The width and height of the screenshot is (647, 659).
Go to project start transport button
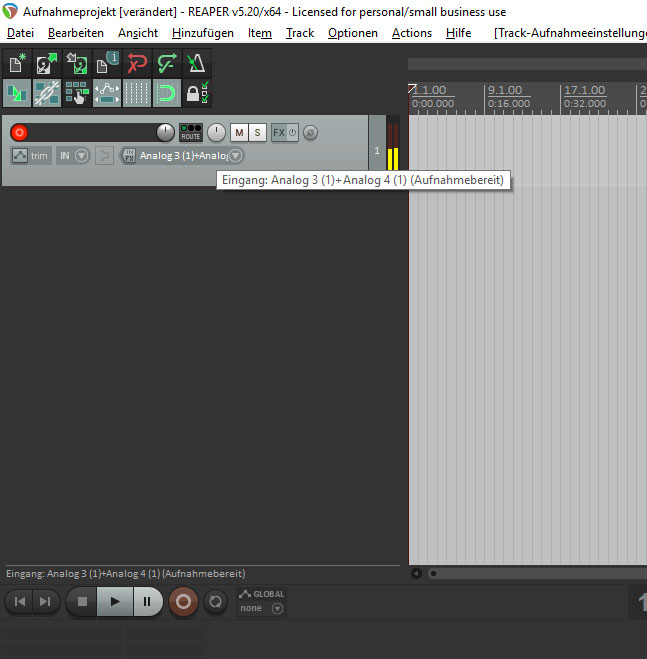[19, 602]
